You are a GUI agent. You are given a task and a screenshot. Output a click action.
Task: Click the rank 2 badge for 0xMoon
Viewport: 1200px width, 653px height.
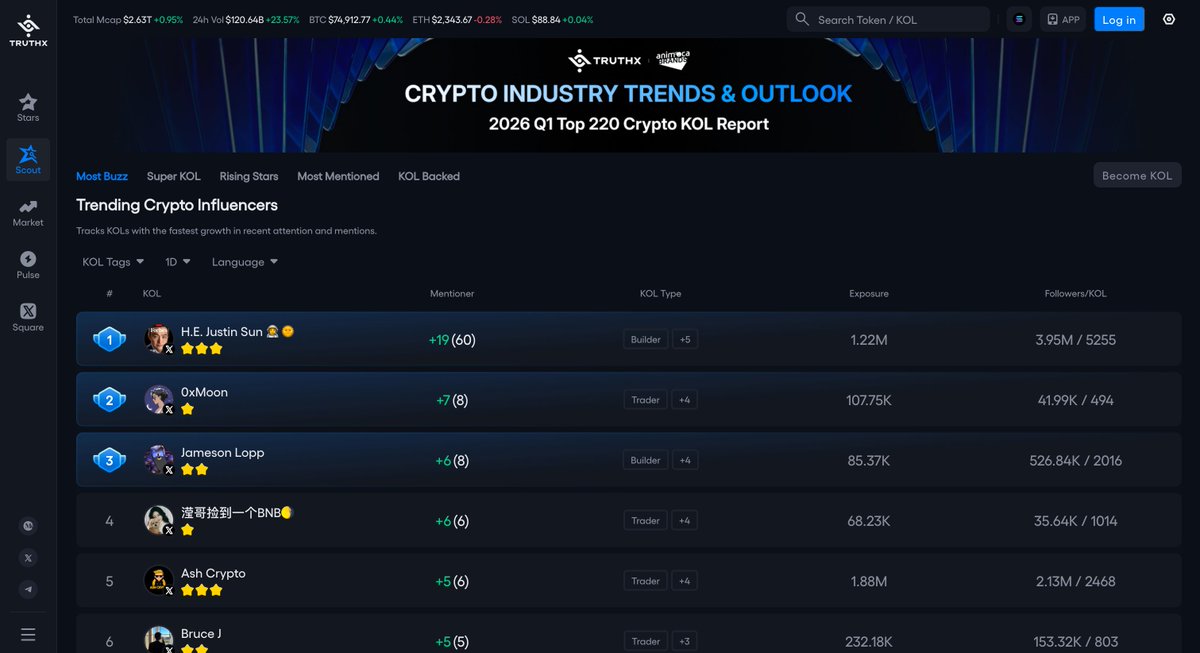pos(109,400)
